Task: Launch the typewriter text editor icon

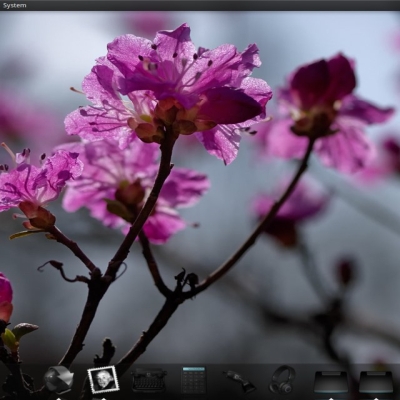Action: tap(149, 380)
